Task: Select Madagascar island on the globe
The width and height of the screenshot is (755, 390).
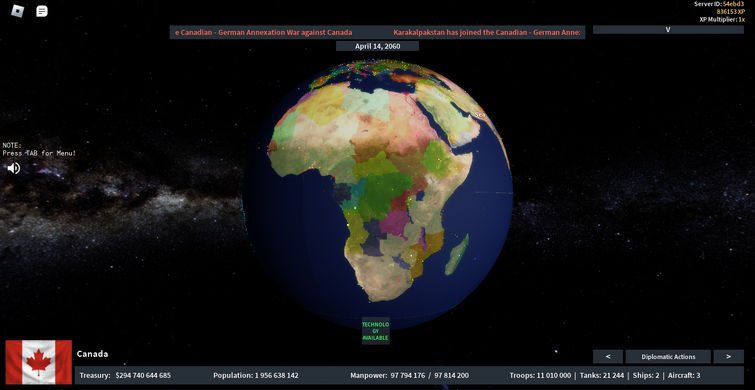Action: click(456, 254)
